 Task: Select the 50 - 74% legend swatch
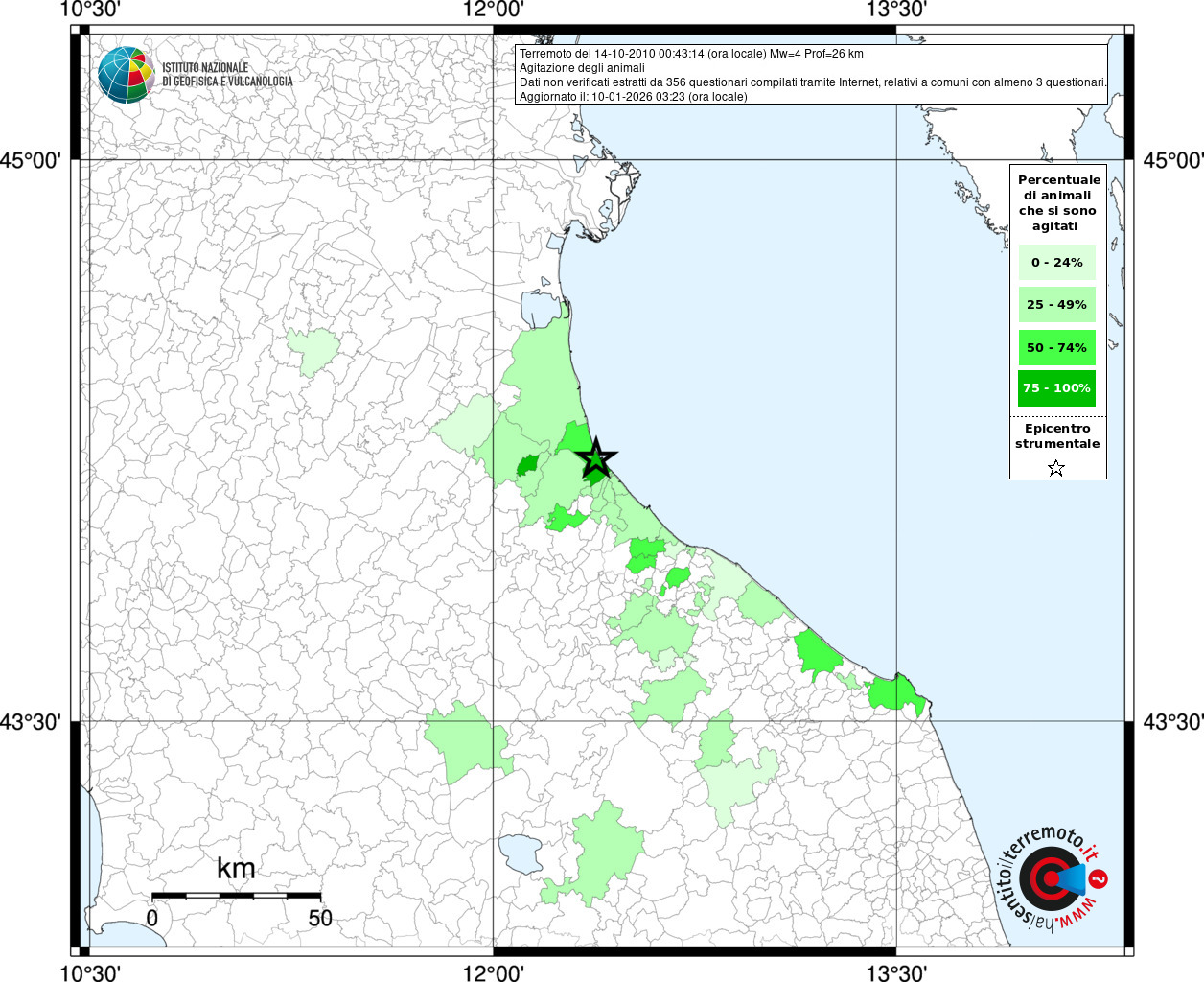point(1056,347)
